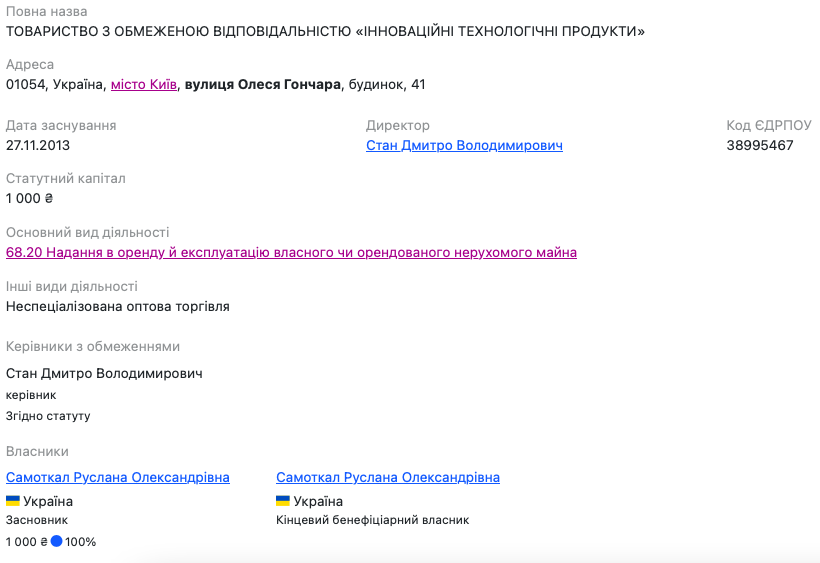This screenshot has width=820, height=563.
Task: Click the Інші види діяльності label
Action: (72, 286)
